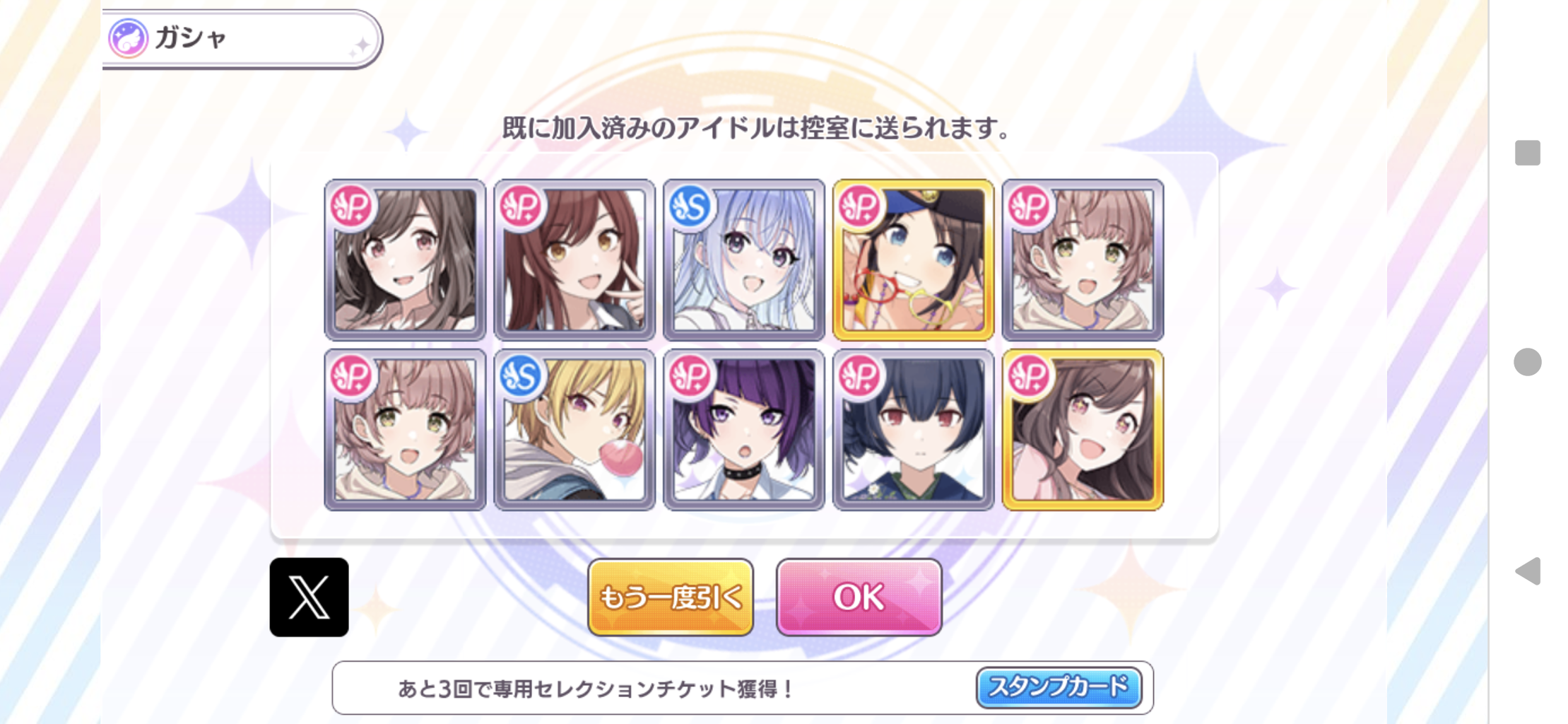Select the first top-row brown-haired idol card

pyautogui.click(x=405, y=259)
